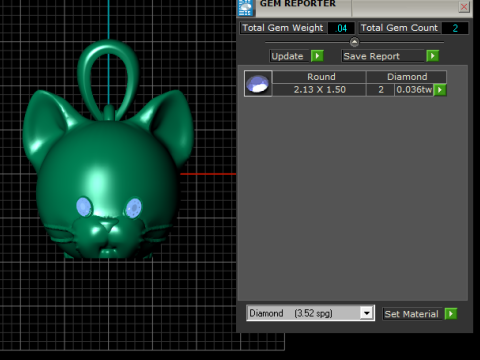Open the Diamond (3.52 spg) material dropdown
This screenshot has width=480, height=360.
pyautogui.click(x=310, y=313)
